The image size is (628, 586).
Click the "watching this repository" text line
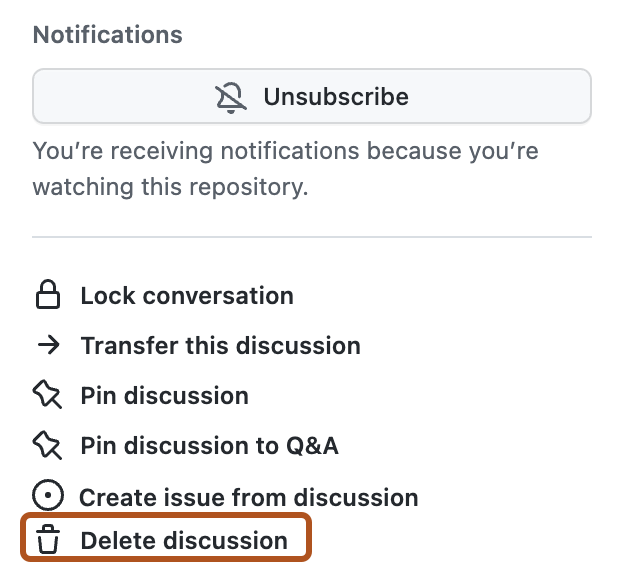click(x=170, y=188)
